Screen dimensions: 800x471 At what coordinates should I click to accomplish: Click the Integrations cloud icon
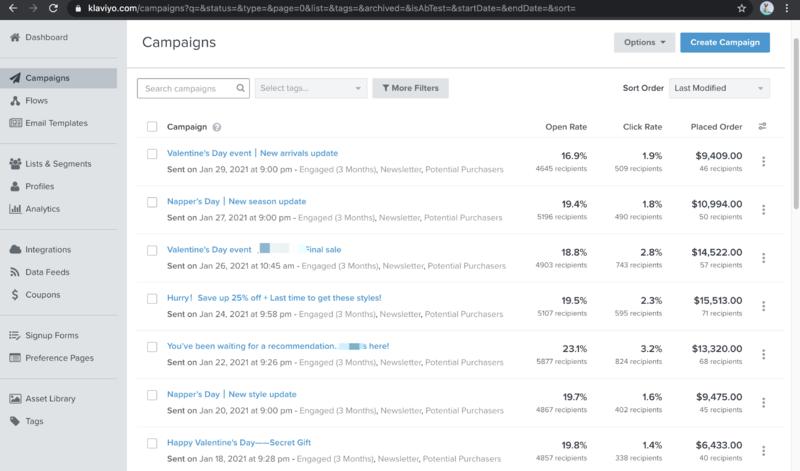point(15,249)
